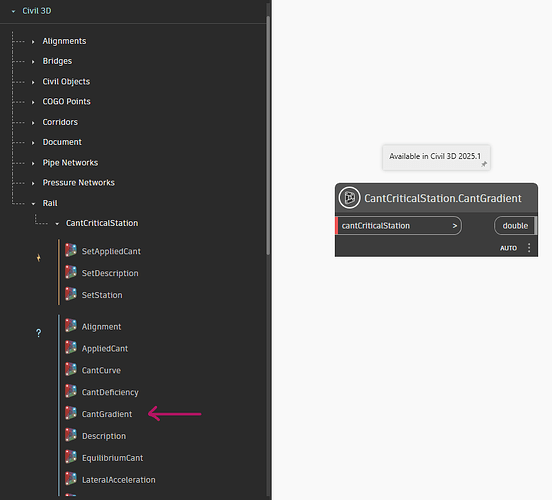Screen dimensions: 552x500
Task: Collapse the CantCriticalStation subcategory
Action: (x=57, y=224)
